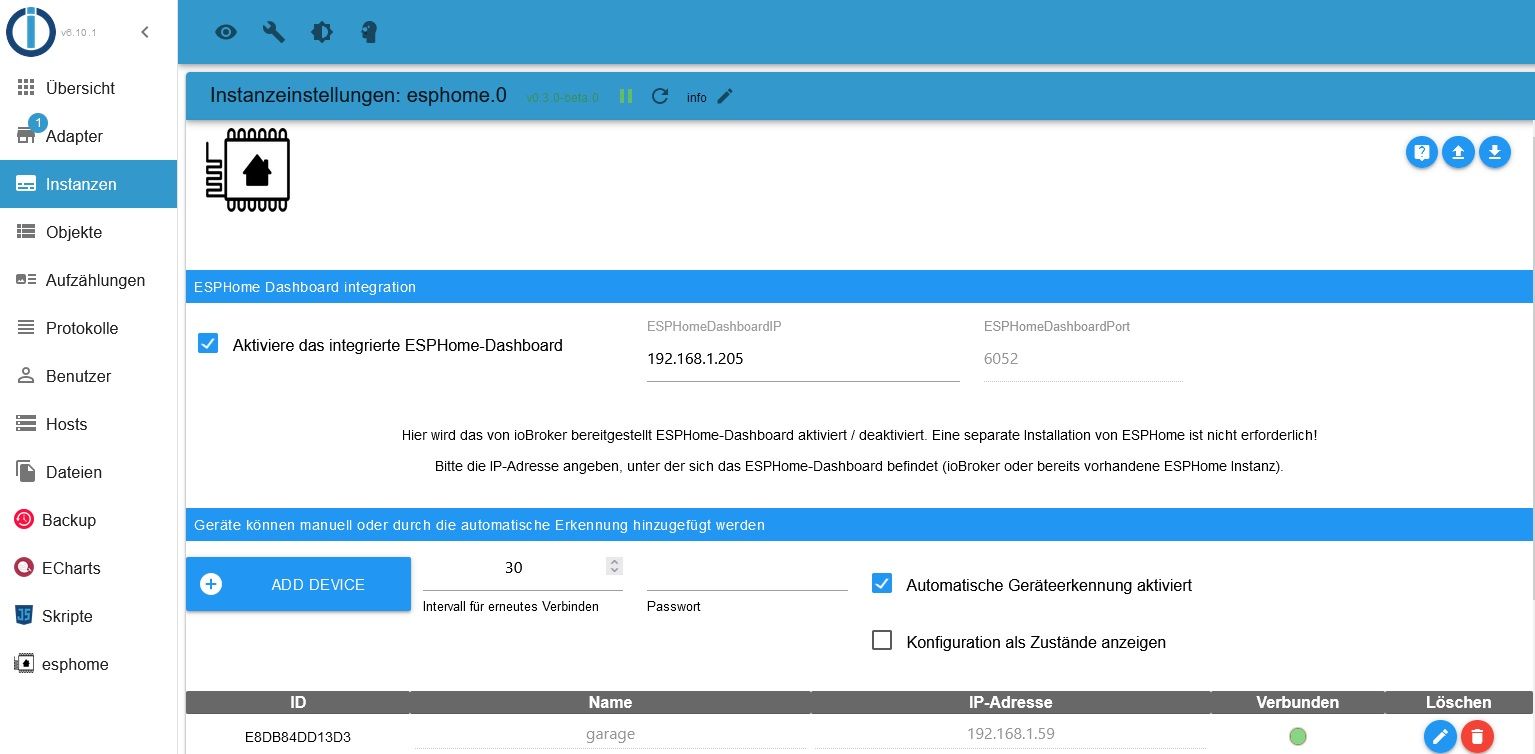
Task: Open the Dateien file browser
Action: tap(88, 472)
